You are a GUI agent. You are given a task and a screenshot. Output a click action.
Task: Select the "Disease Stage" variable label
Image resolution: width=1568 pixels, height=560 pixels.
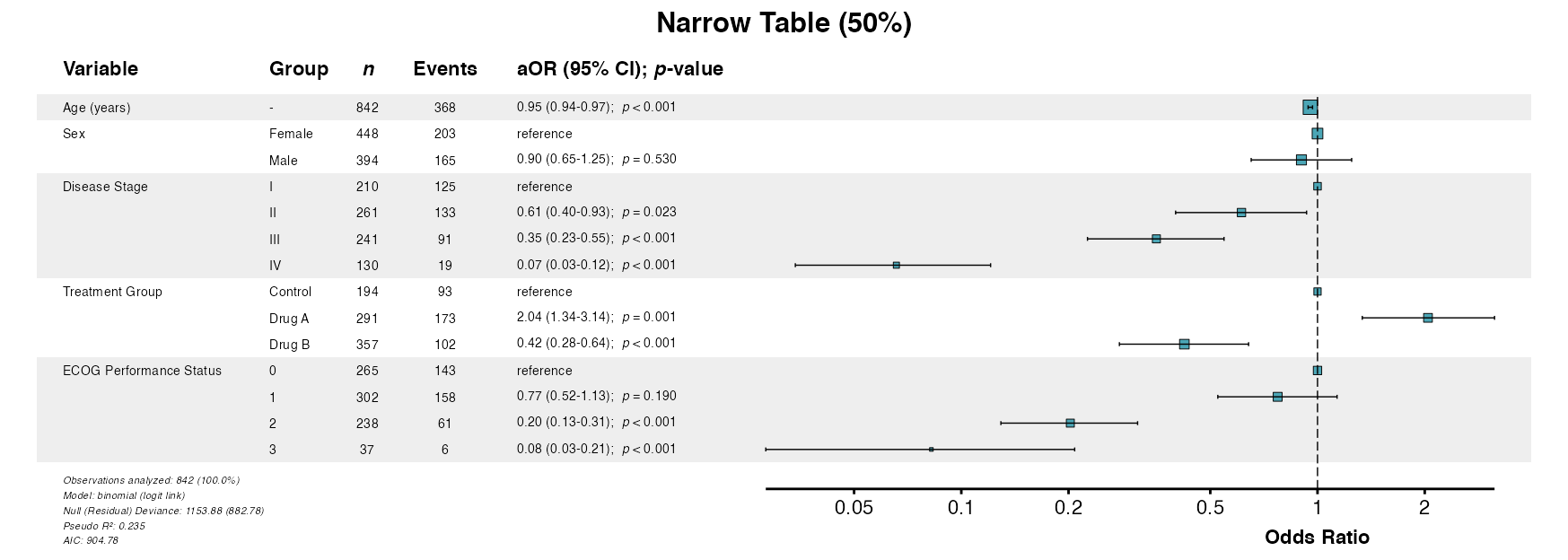(105, 187)
